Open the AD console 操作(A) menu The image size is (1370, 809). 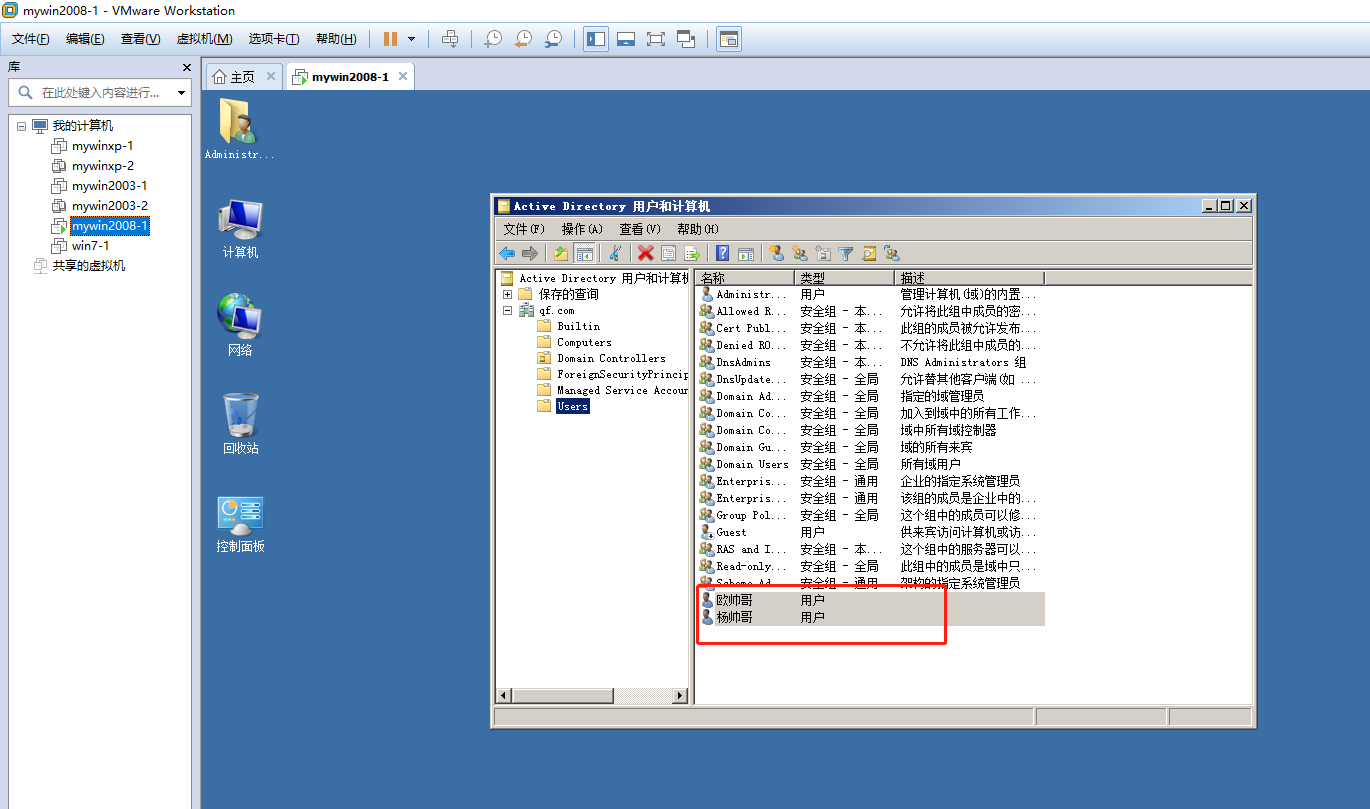coord(581,229)
